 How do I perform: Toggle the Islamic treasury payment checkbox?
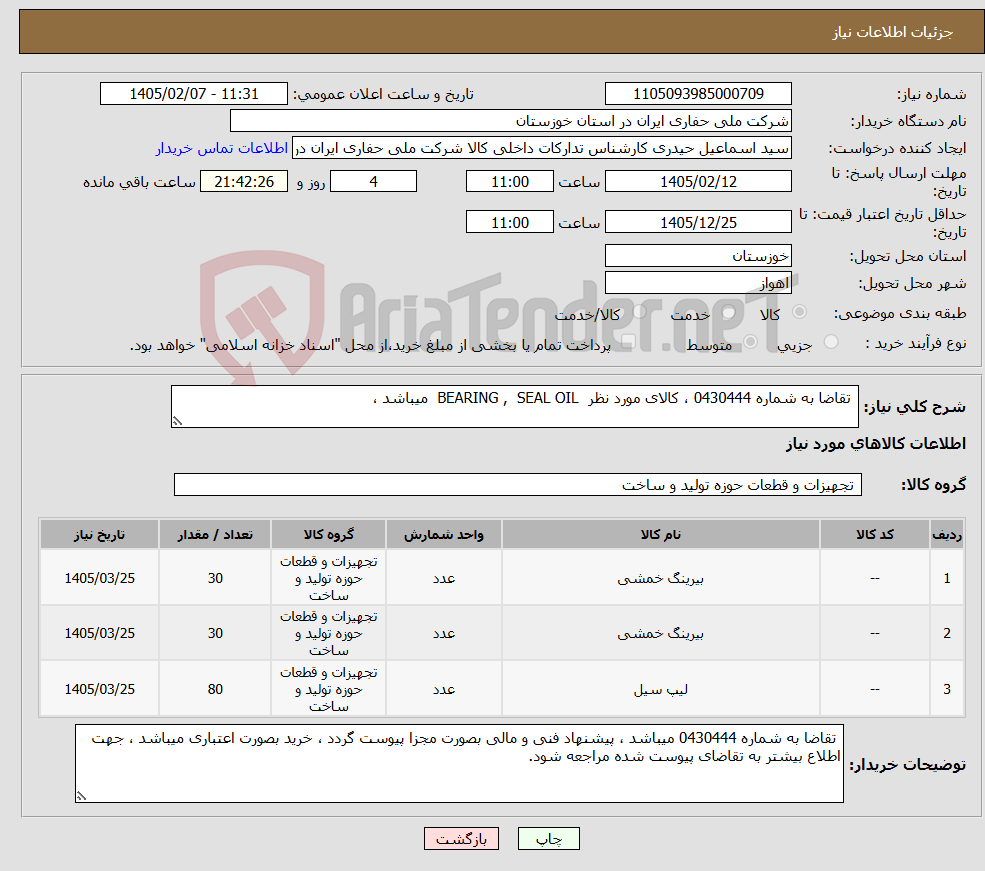(628, 342)
